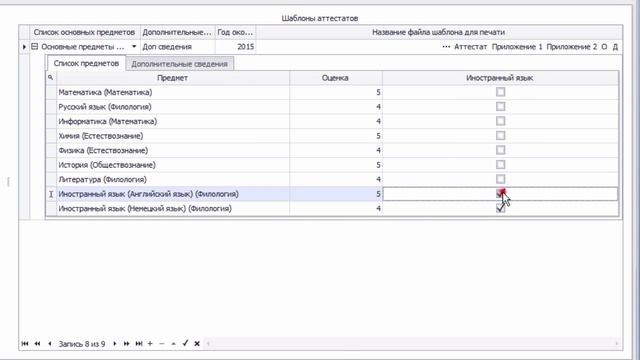Click grade cell for История row
Image resolution: width=640 pixels, height=360 pixels.
pyautogui.click(x=336, y=165)
